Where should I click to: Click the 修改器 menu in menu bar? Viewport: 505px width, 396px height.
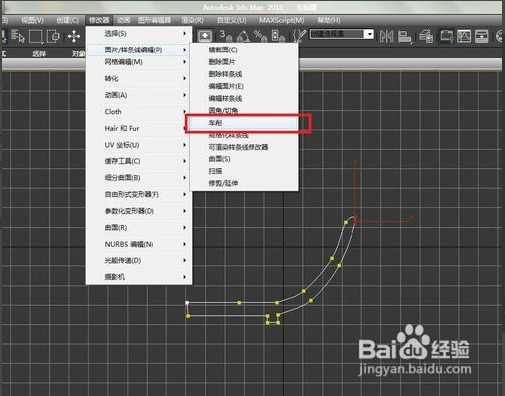pos(99,20)
